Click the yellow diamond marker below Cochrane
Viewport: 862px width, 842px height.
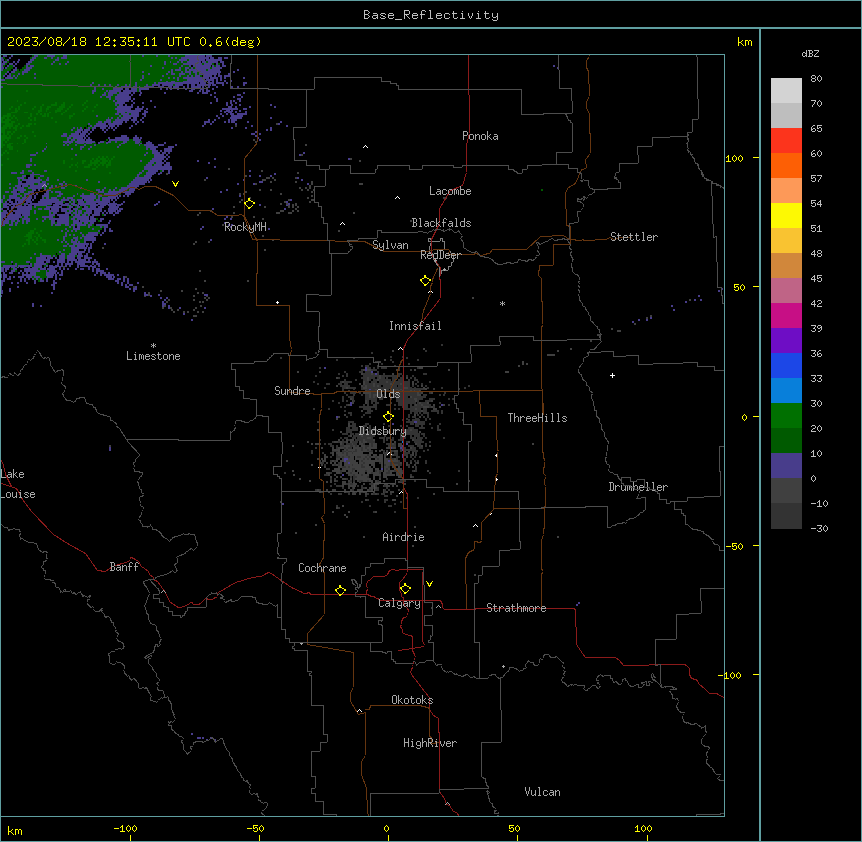[340, 590]
